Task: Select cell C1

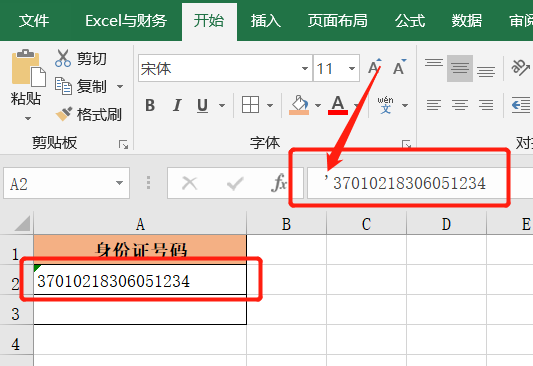Action: point(366,250)
